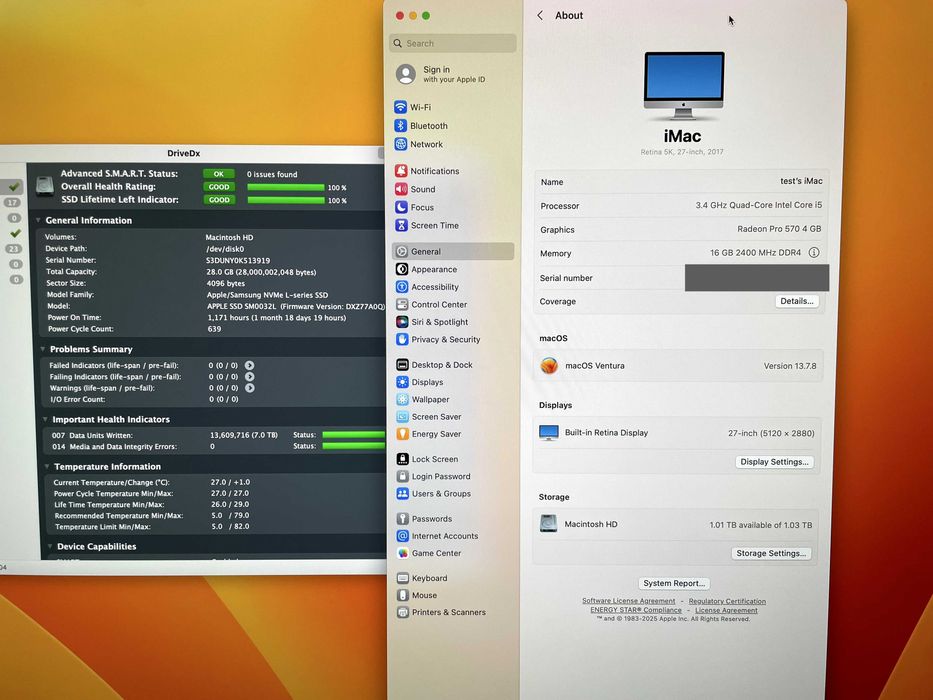Open the Regulatory Certification link
The height and width of the screenshot is (700, 933).
(x=727, y=601)
